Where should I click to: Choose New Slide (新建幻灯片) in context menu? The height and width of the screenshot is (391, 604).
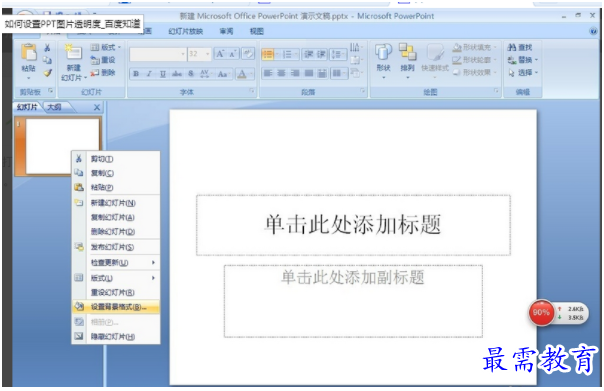pos(116,203)
